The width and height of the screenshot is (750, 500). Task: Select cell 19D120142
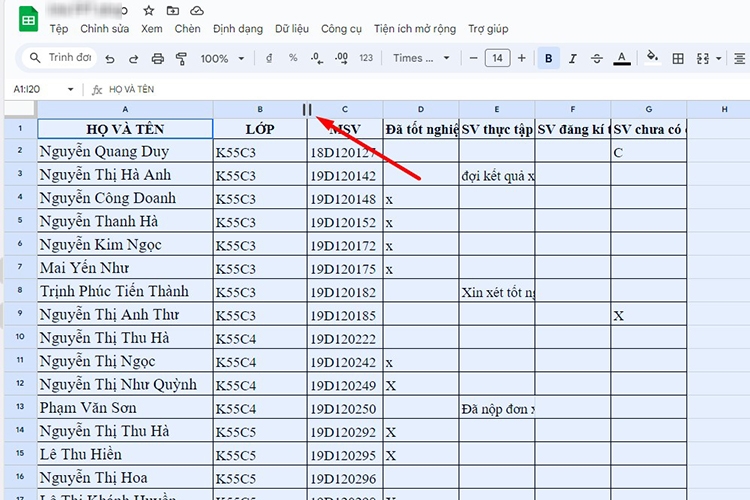coord(345,175)
